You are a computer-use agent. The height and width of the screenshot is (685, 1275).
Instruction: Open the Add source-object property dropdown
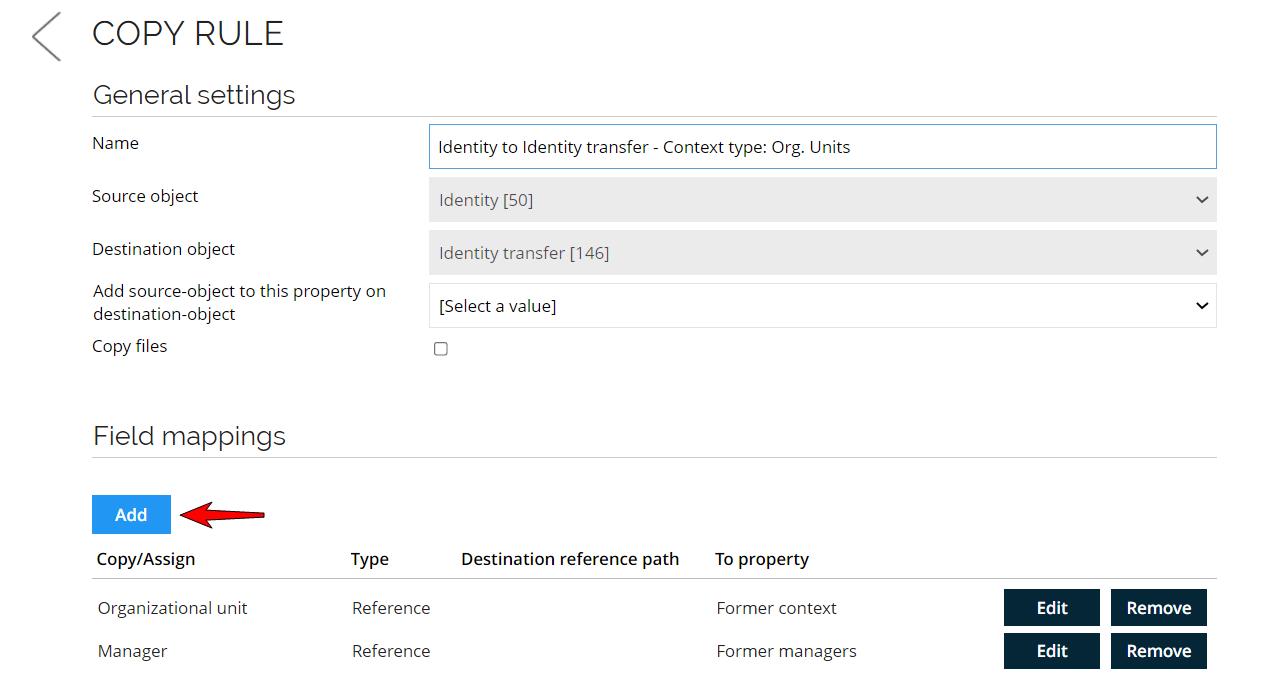coord(822,306)
